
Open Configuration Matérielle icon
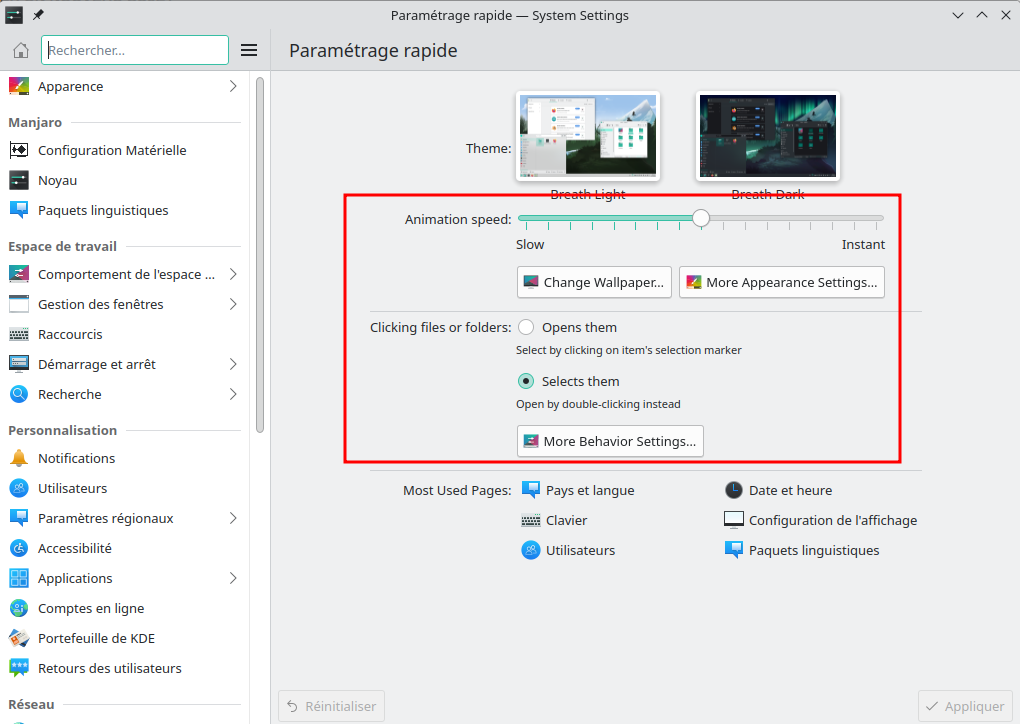[x=19, y=150]
